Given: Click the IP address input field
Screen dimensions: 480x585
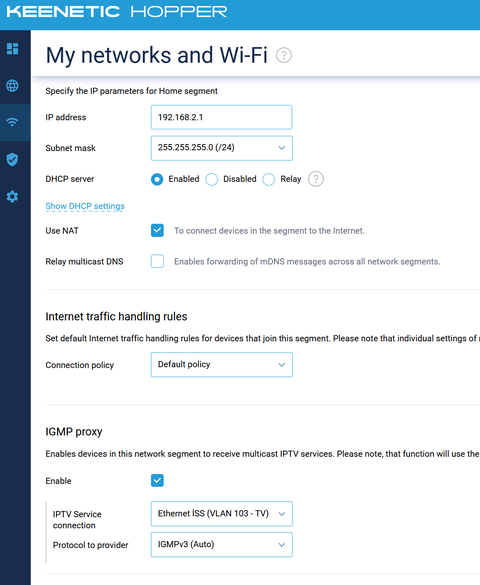Looking at the screenshot, I should click(x=222, y=117).
